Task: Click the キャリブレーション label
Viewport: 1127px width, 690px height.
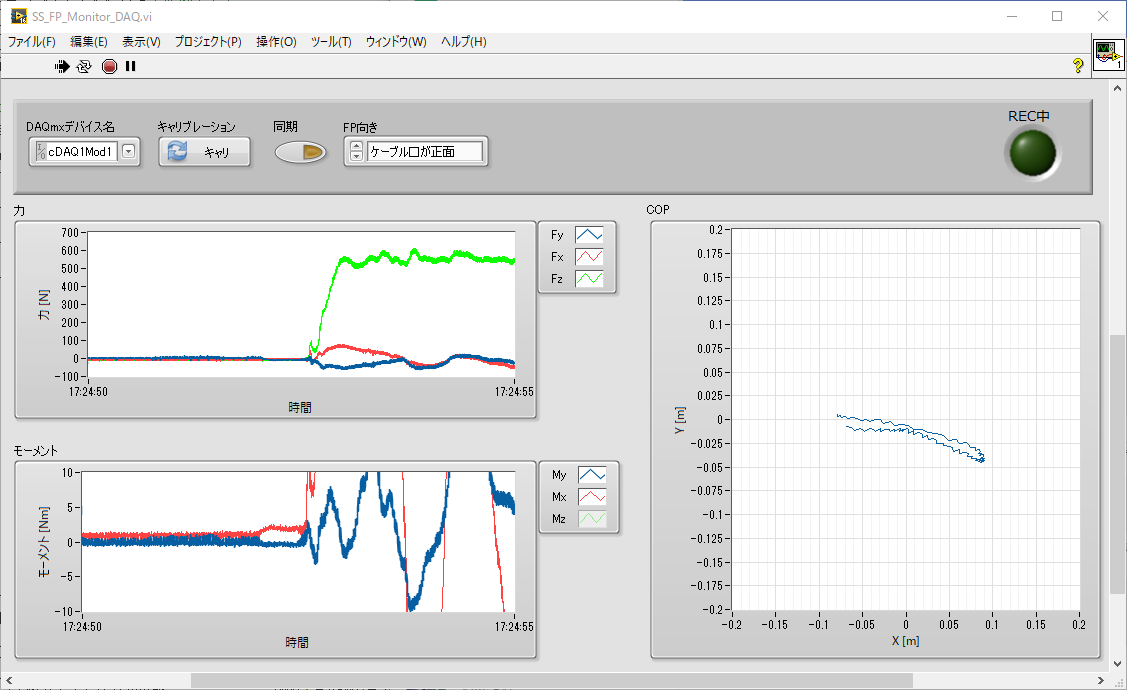Action: [196, 126]
